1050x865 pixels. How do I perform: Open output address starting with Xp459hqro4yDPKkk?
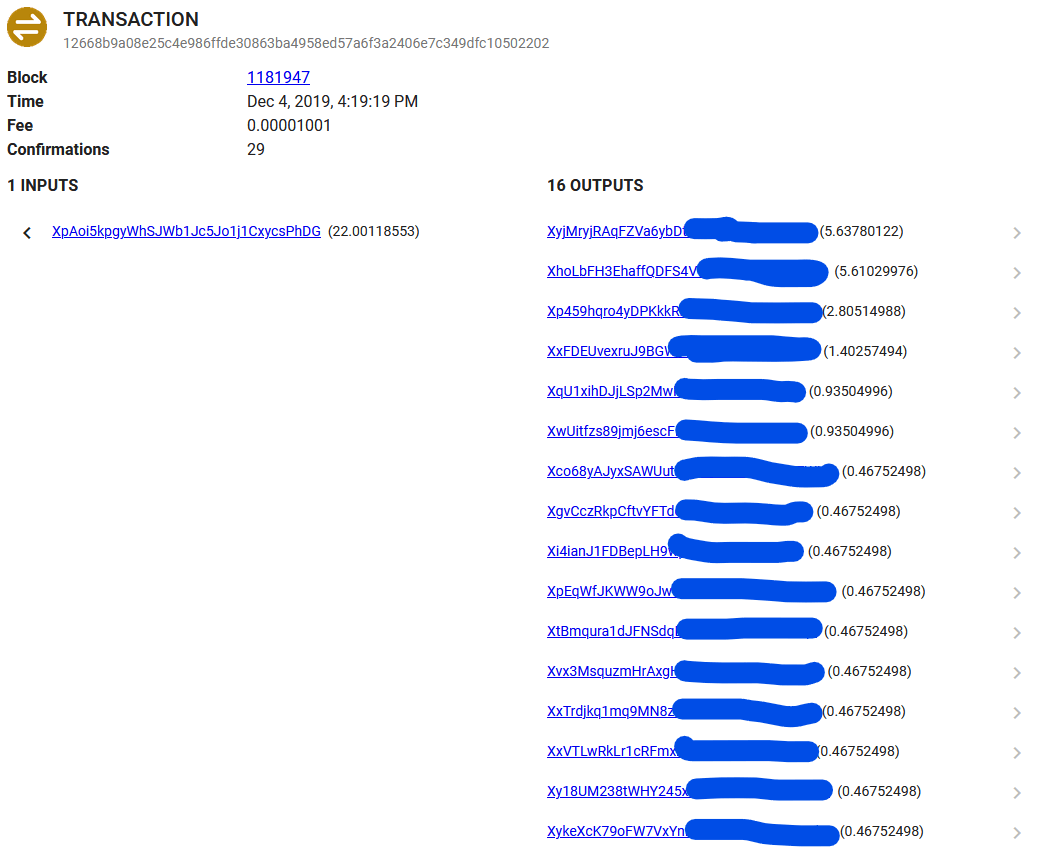coord(612,312)
